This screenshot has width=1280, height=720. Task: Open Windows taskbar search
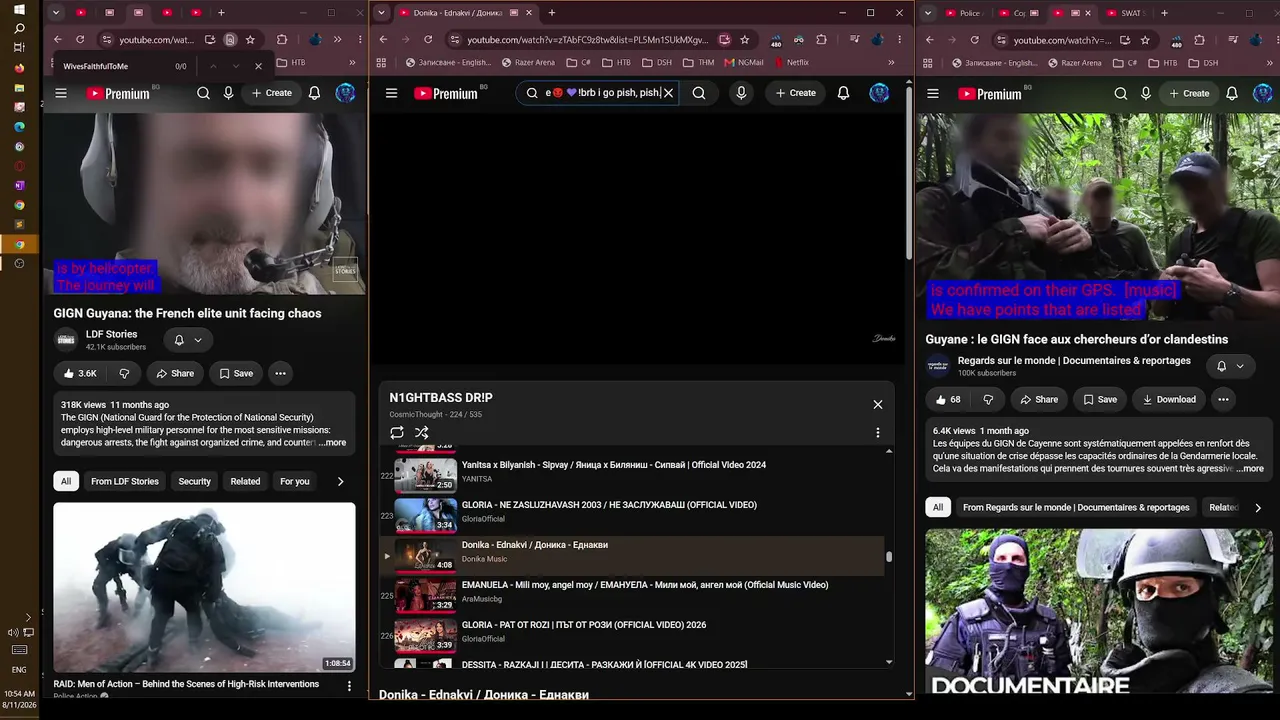[x=19, y=28]
